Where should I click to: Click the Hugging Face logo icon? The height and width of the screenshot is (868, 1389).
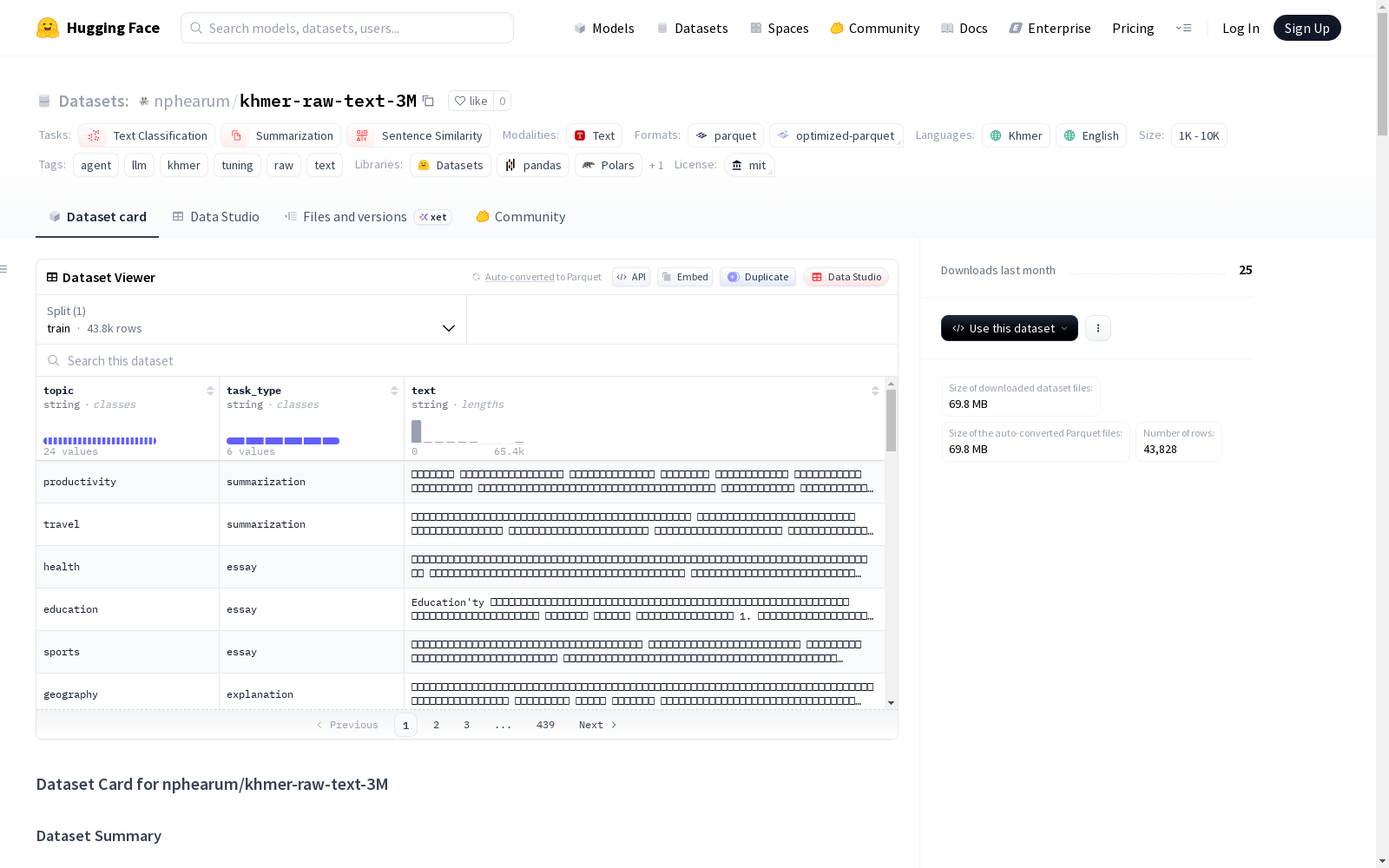[48, 28]
